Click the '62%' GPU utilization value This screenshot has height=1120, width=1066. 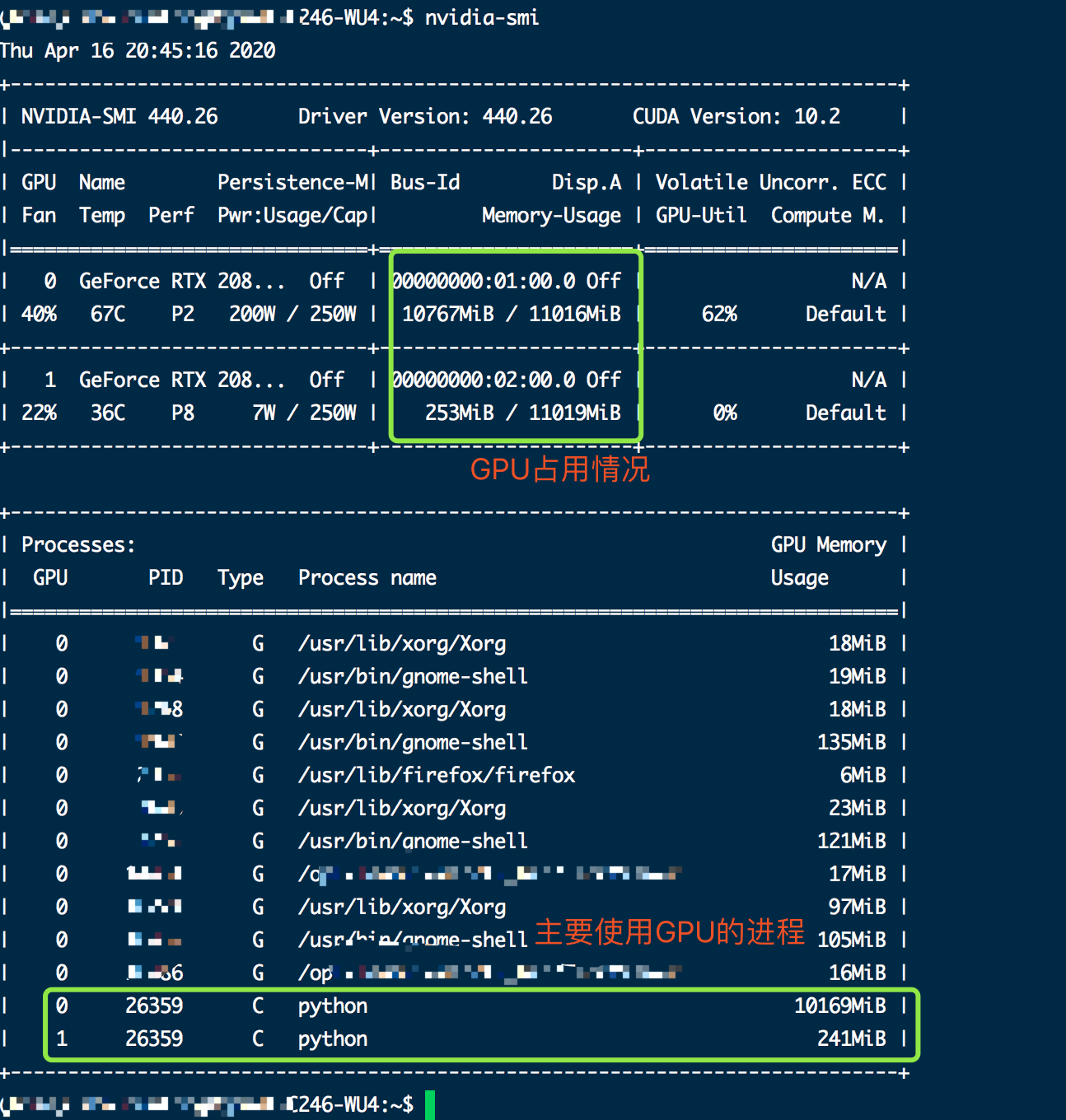tap(719, 314)
